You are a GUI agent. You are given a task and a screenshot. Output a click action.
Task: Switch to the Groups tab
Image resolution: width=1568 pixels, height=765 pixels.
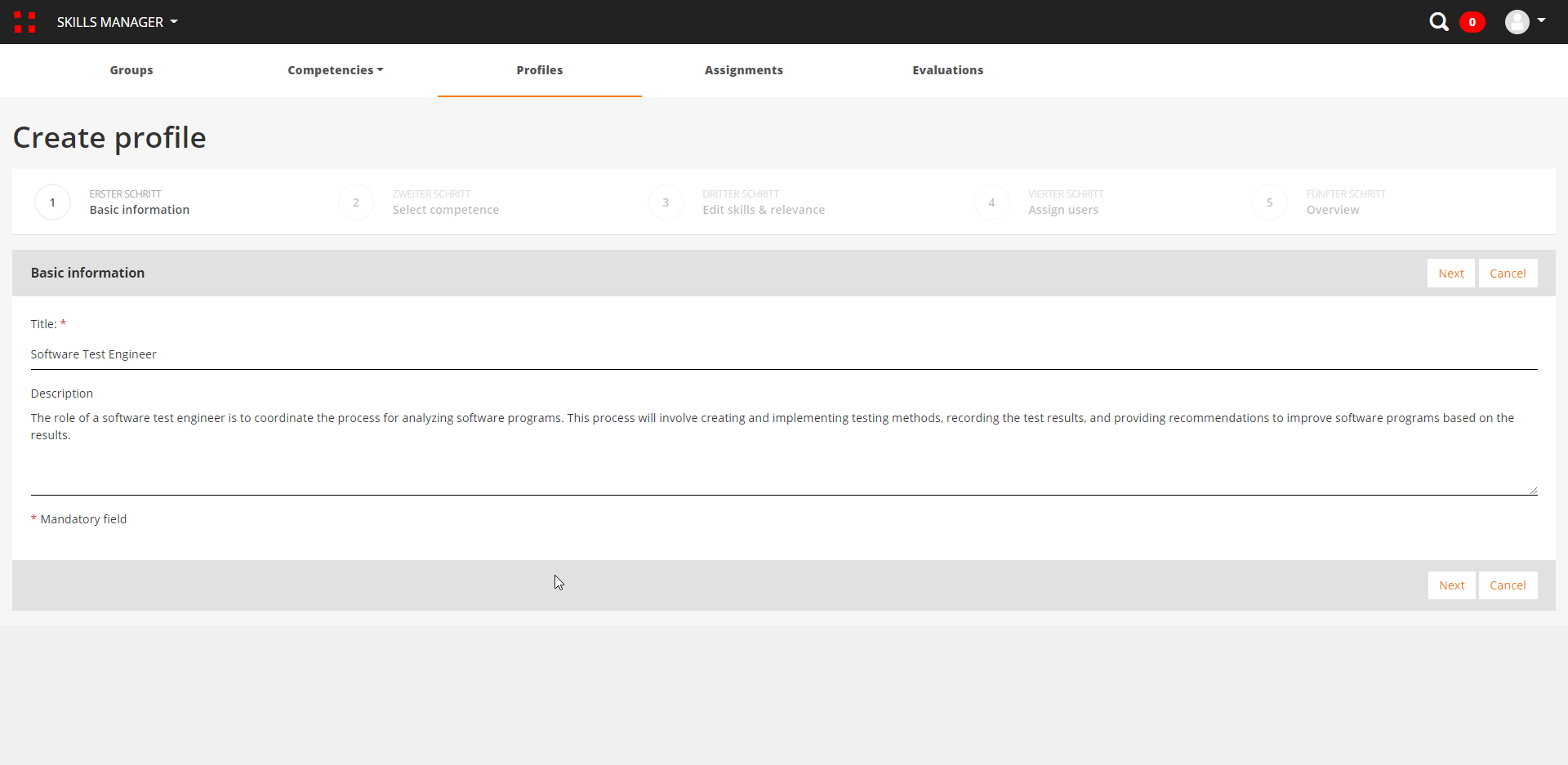point(131,70)
